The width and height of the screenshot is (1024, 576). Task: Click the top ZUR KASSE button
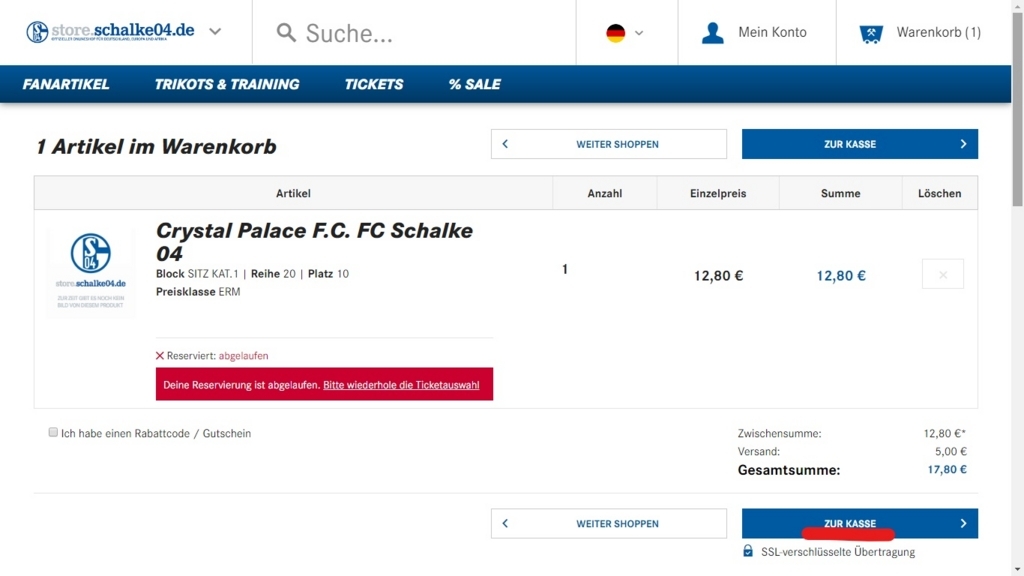coord(859,144)
